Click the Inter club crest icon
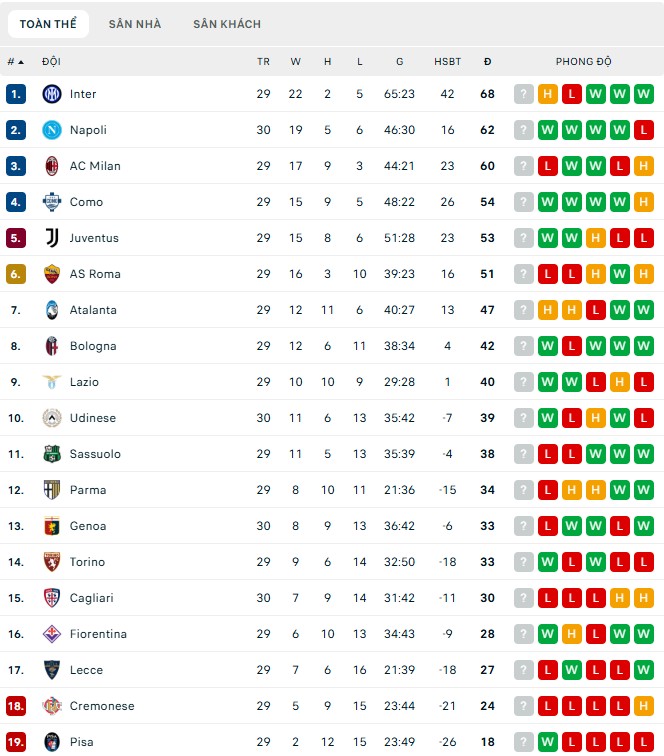Viewport: 664px width, 756px height. (52, 94)
